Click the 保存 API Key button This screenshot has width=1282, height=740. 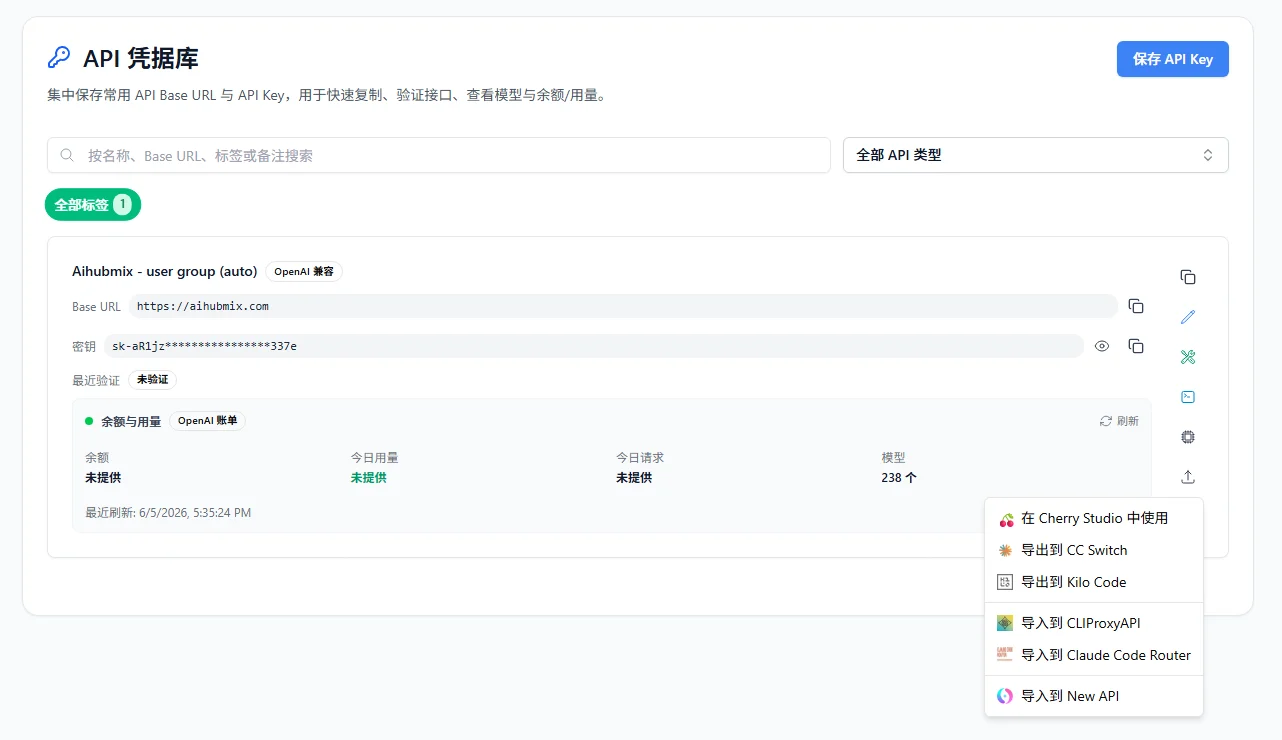[x=1172, y=59]
